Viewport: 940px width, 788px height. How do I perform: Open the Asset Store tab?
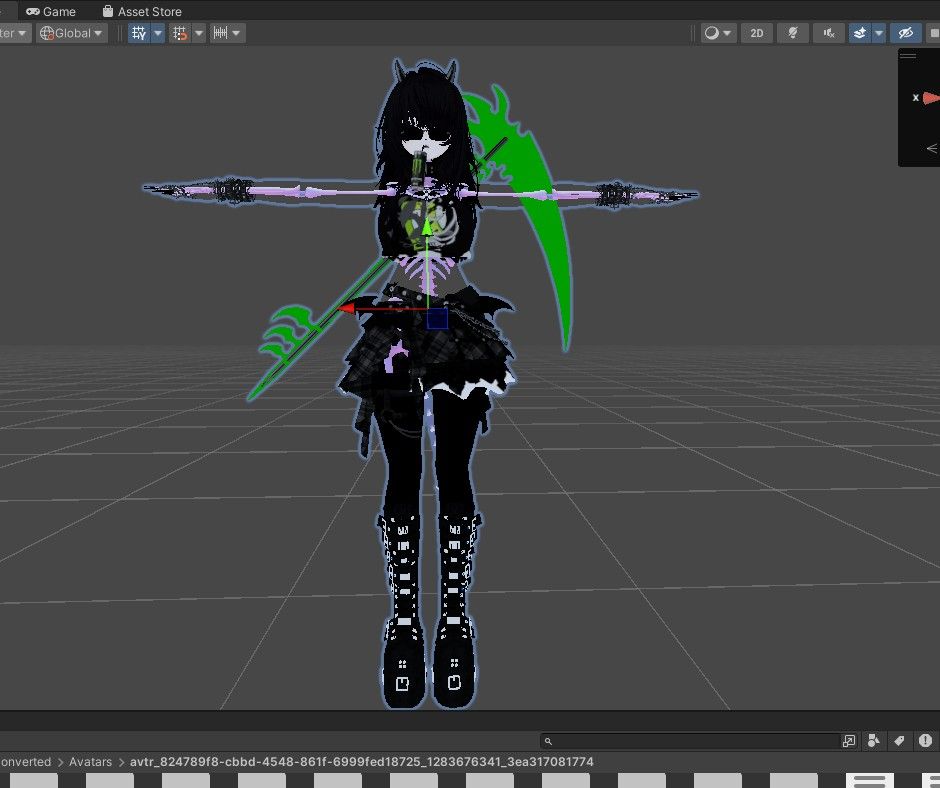click(142, 11)
